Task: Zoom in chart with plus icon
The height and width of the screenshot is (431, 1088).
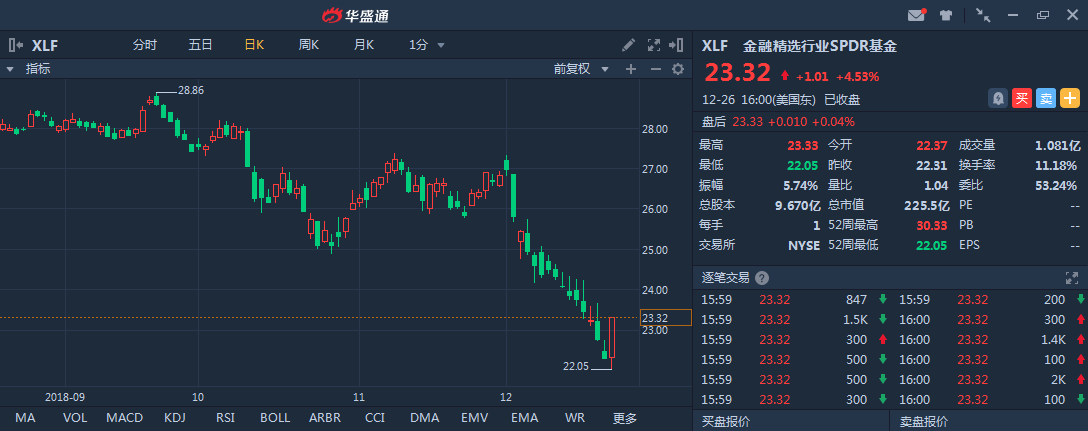Action: tap(631, 69)
